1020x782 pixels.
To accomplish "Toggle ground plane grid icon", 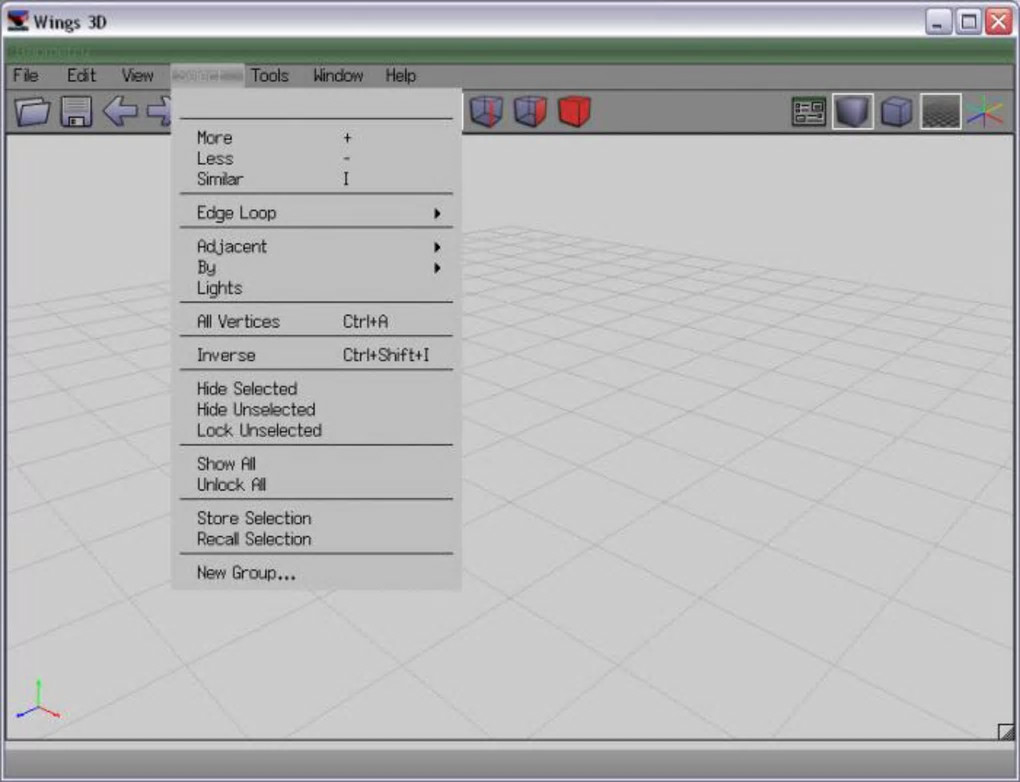I will pyautogui.click(x=941, y=112).
